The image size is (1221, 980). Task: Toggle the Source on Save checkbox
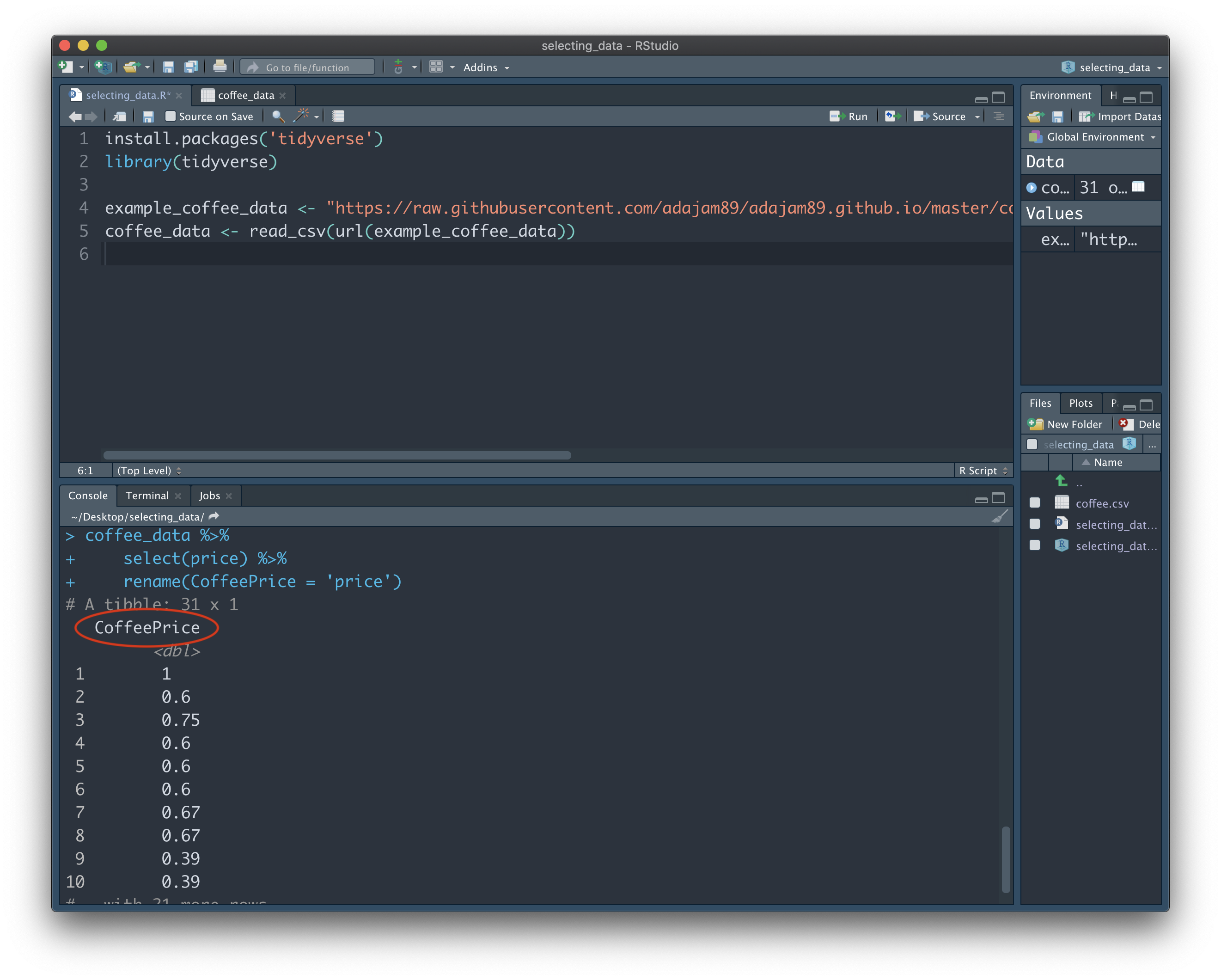click(x=170, y=116)
